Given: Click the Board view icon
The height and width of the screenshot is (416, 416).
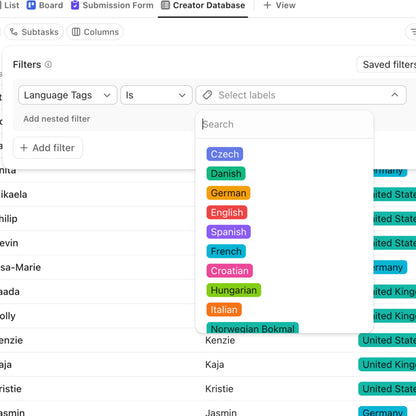Looking at the screenshot, I should point(31,5).
